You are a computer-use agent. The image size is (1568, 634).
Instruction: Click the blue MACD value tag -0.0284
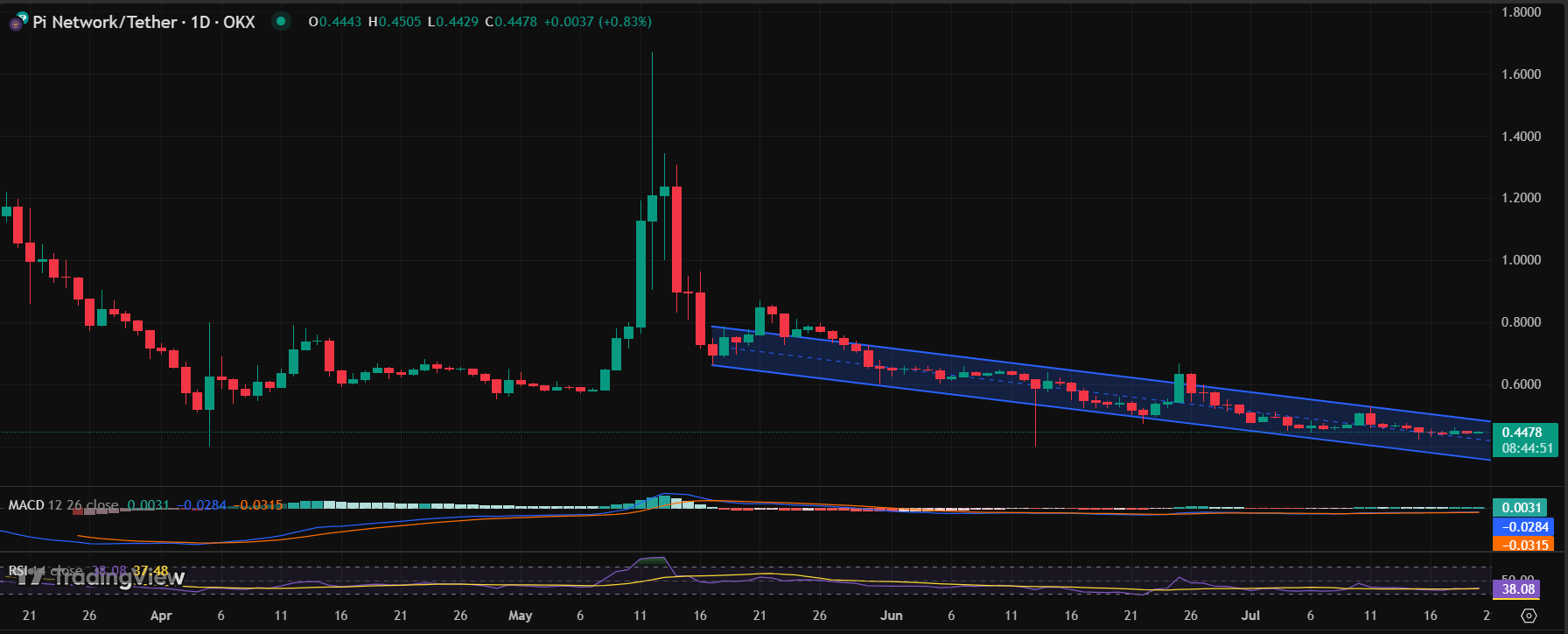pos(1525,527)
